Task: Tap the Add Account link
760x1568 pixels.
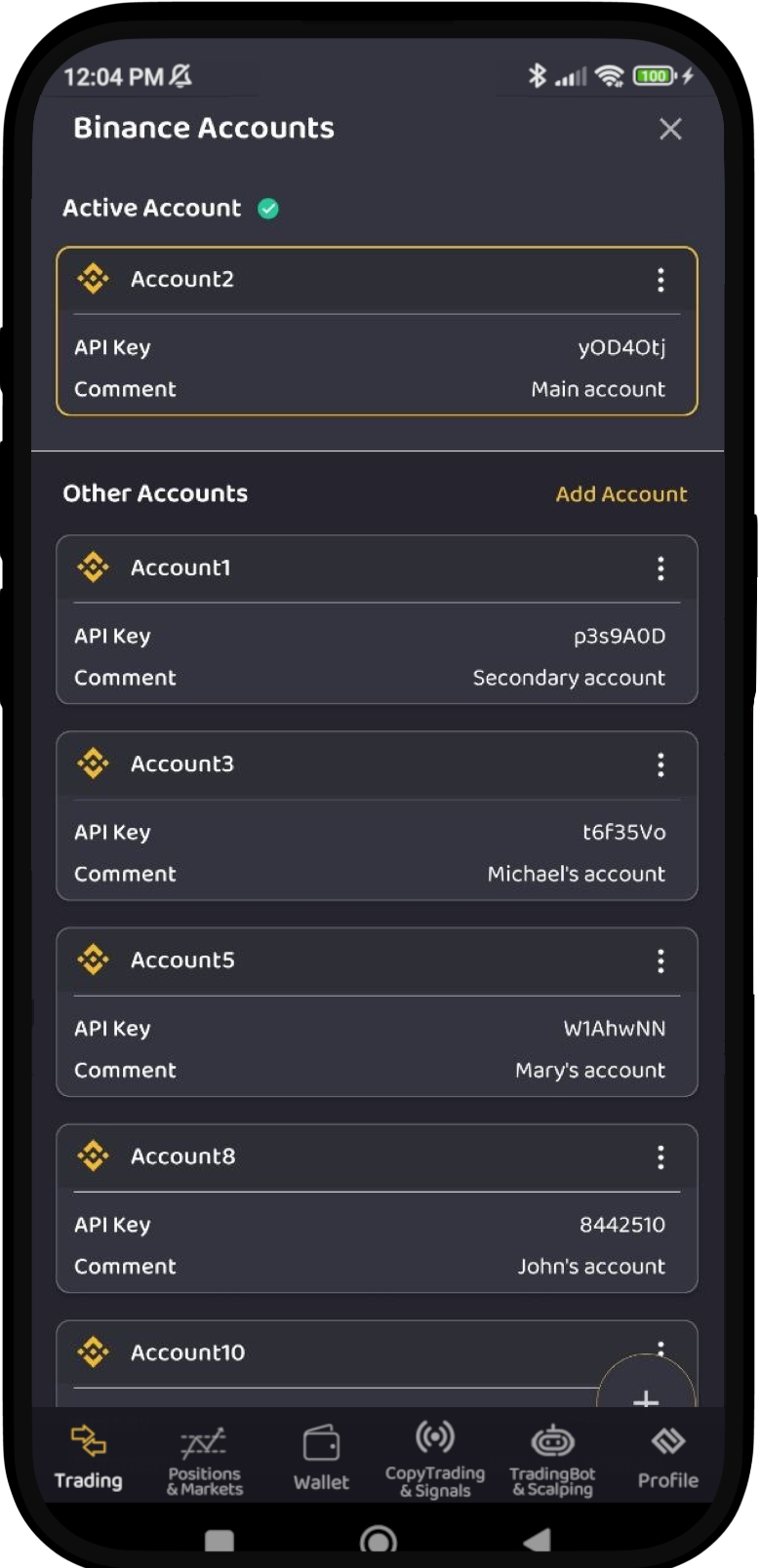Action: tap(621, 494)
